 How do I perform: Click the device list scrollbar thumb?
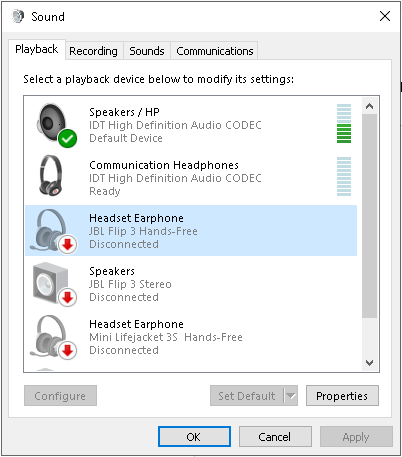pyautogui.click(x=369, y=216)
